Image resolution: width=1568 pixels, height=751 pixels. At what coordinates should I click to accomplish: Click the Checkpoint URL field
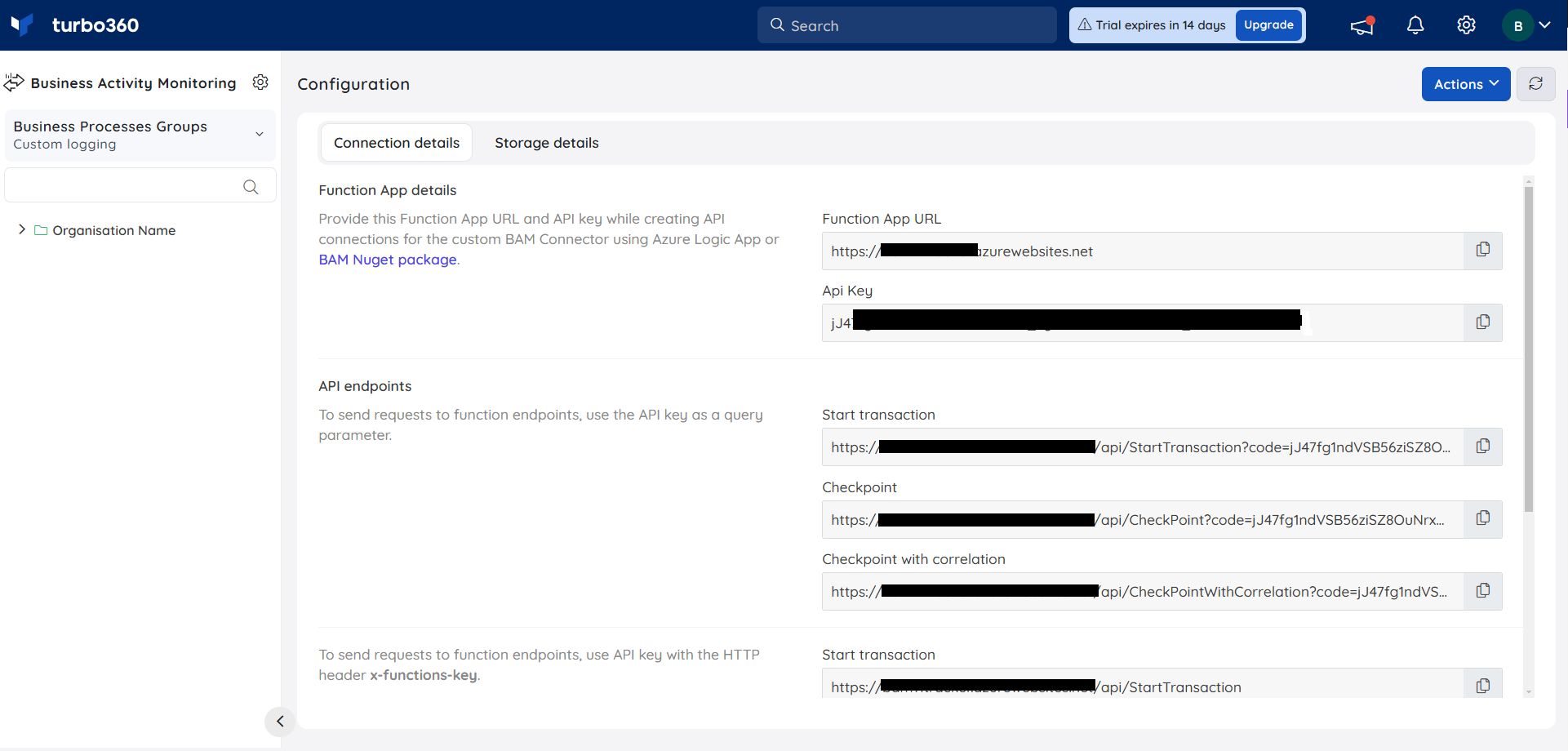(1143, 519)
